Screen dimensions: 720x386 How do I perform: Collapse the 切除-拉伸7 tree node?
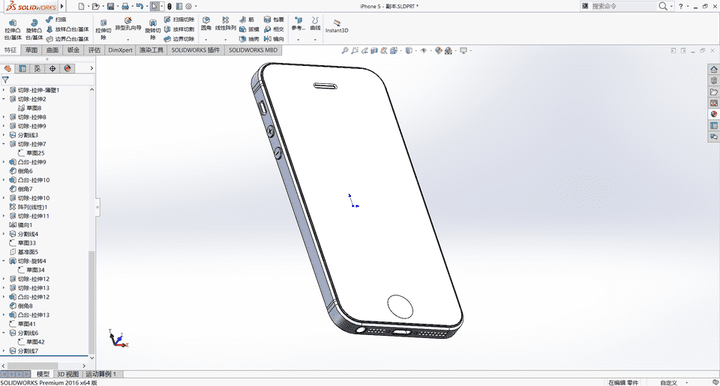click(4, 144)
